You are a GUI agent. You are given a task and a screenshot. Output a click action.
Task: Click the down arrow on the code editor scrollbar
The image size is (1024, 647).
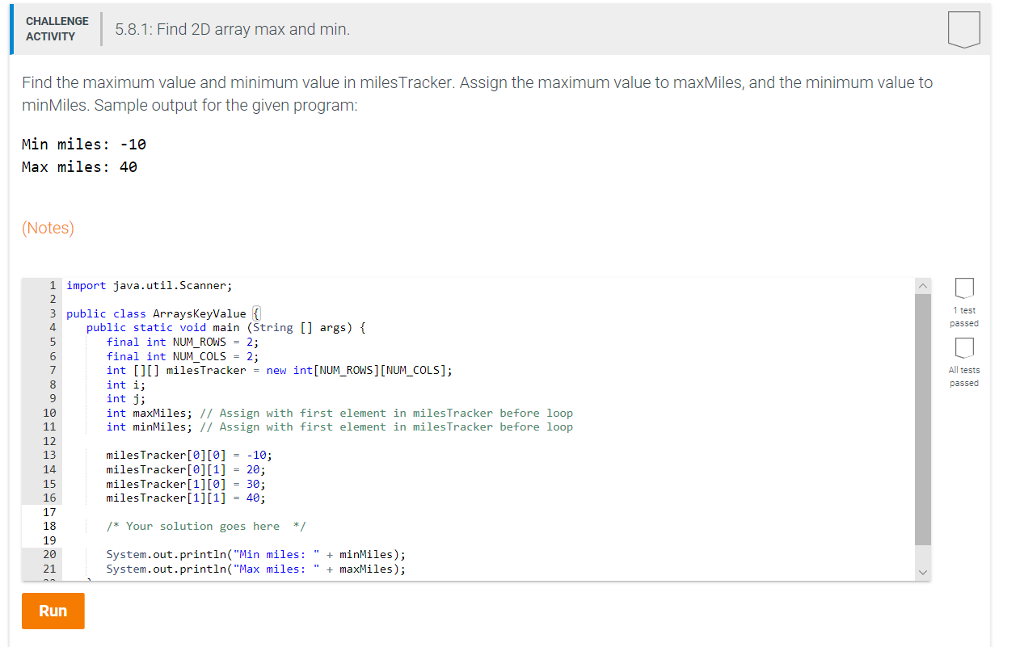pos(922,571)
